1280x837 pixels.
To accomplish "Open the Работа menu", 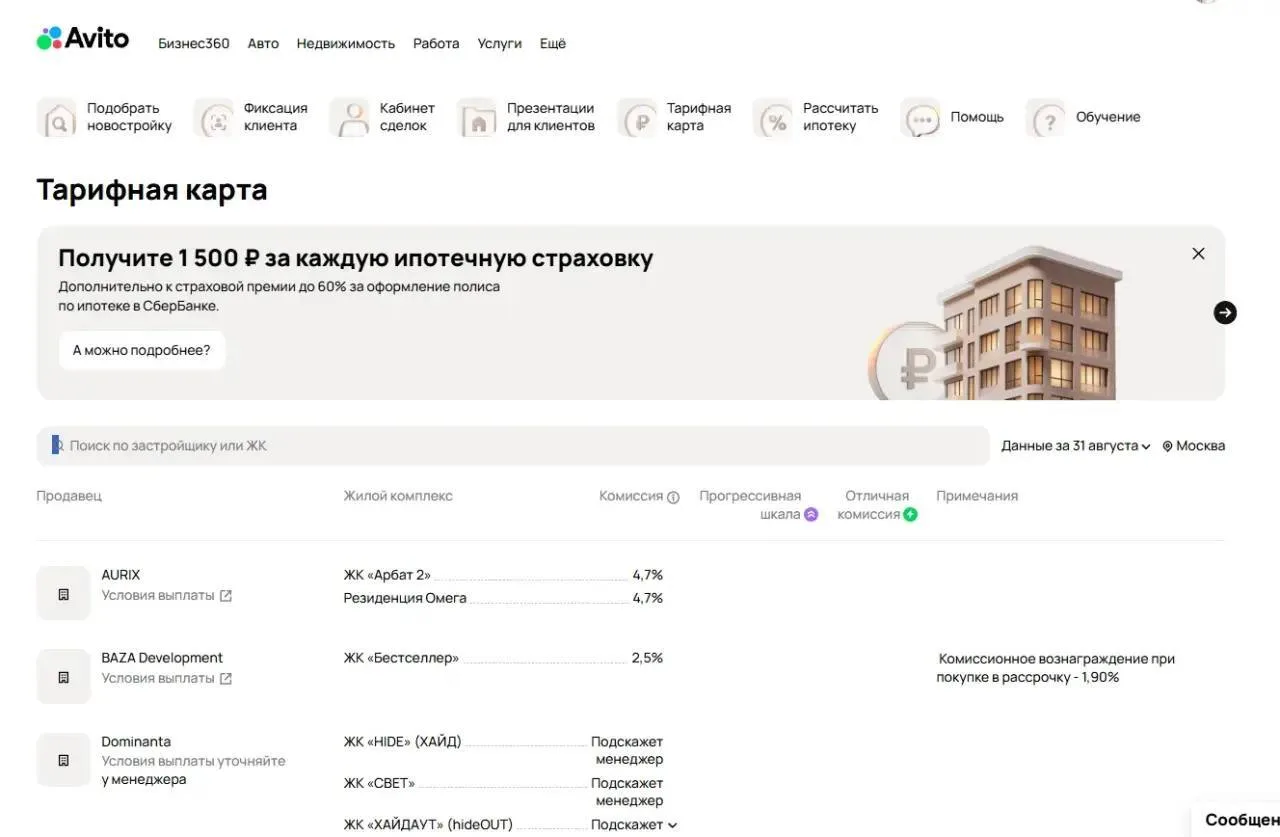I will coord(436,43).
